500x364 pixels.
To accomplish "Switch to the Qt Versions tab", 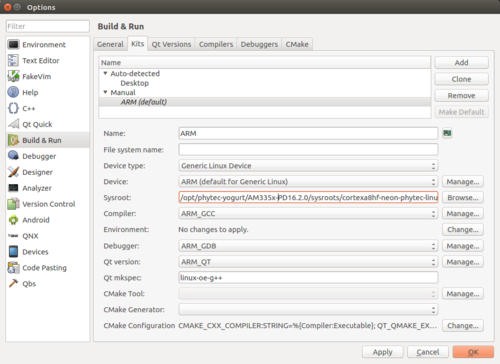I will pos(171,44).
